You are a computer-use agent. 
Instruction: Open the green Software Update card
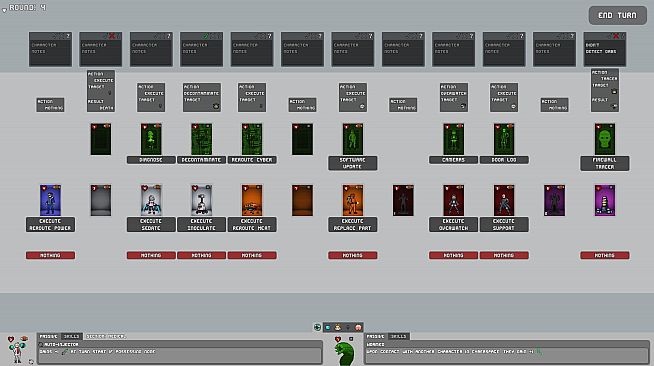pos(353,139)
